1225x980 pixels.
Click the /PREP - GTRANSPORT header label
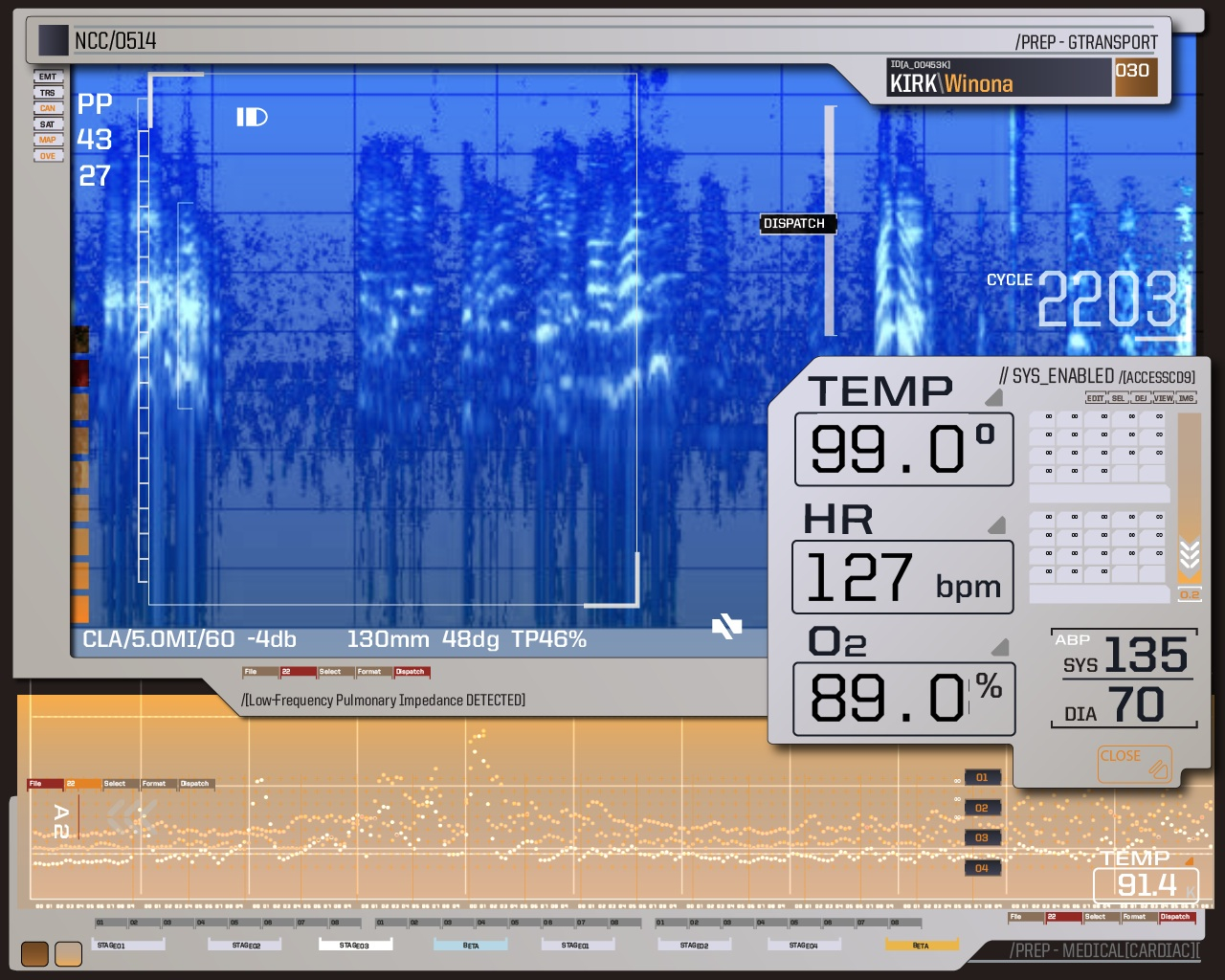pos(1086,42)
